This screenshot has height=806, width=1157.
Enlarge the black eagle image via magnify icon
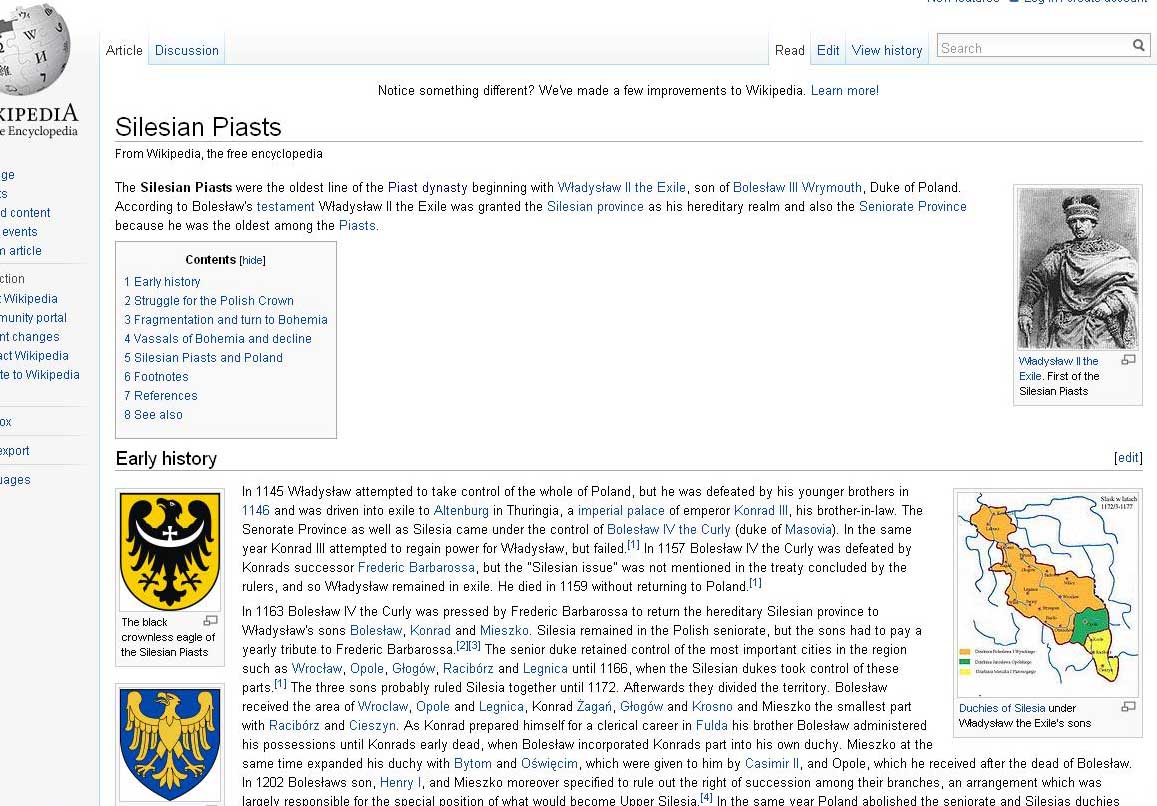point(210,621)
